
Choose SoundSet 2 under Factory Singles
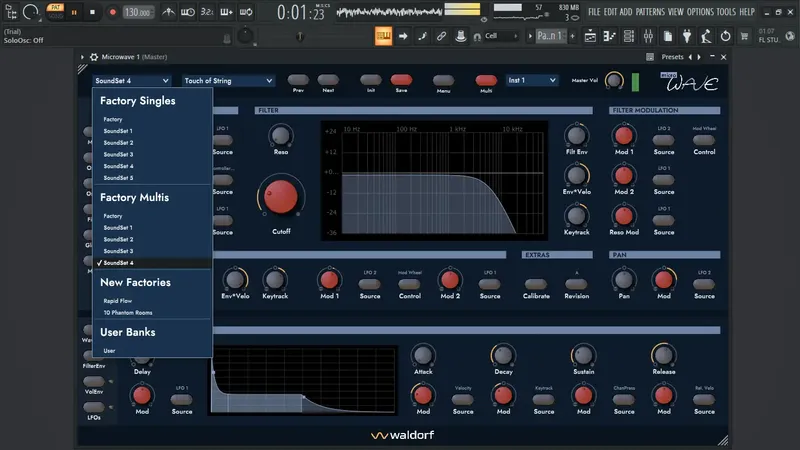[x=118, y=143]
